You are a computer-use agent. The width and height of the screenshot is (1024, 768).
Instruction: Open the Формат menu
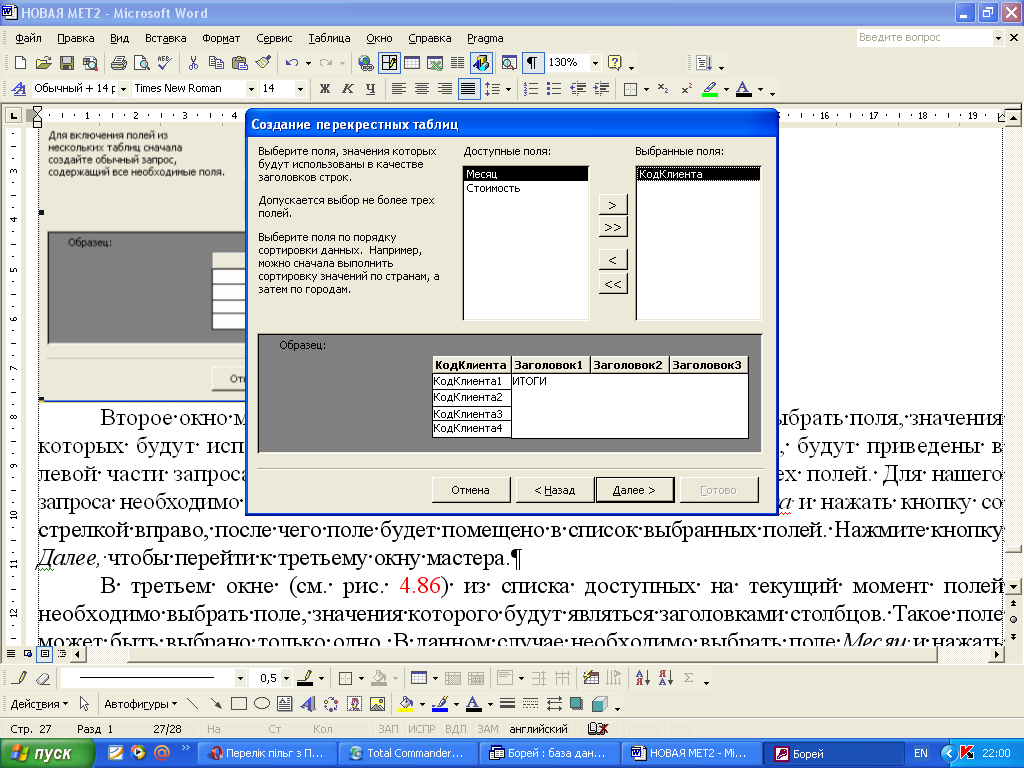point(221,38)
